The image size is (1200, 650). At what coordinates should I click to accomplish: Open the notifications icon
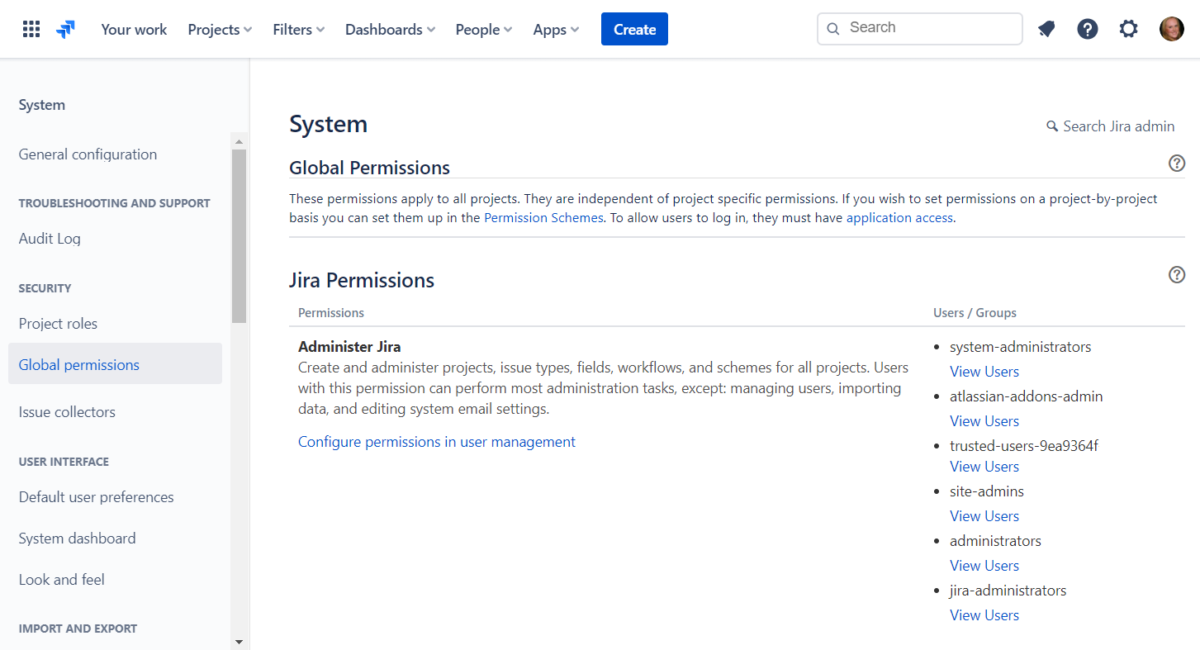[x=1046, y=29]
